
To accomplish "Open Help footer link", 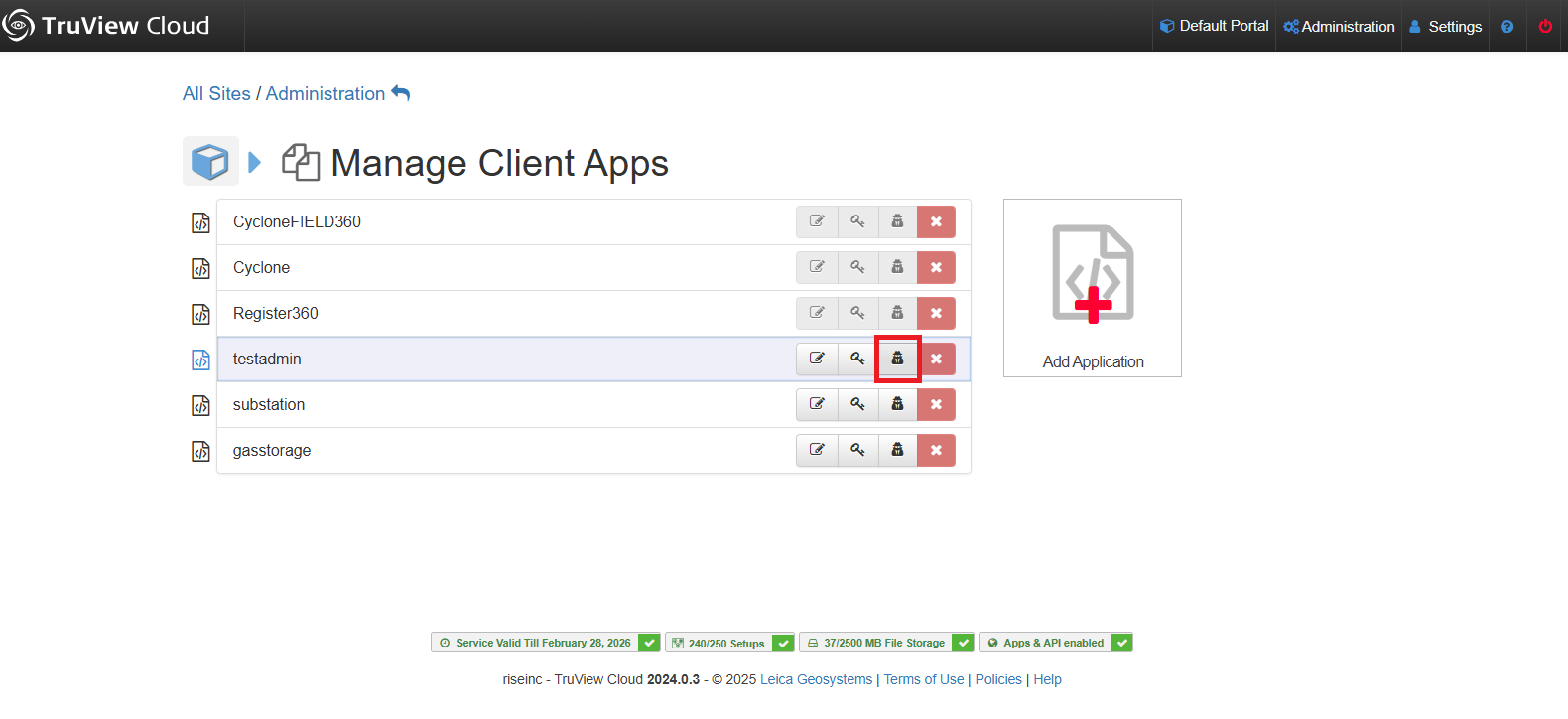I will pos(1047,679).
